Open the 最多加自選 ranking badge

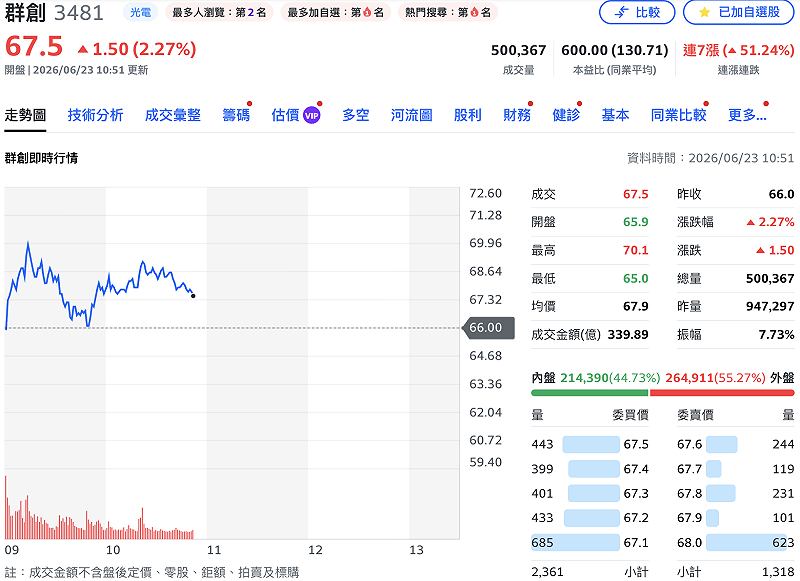tap(335, 12)
